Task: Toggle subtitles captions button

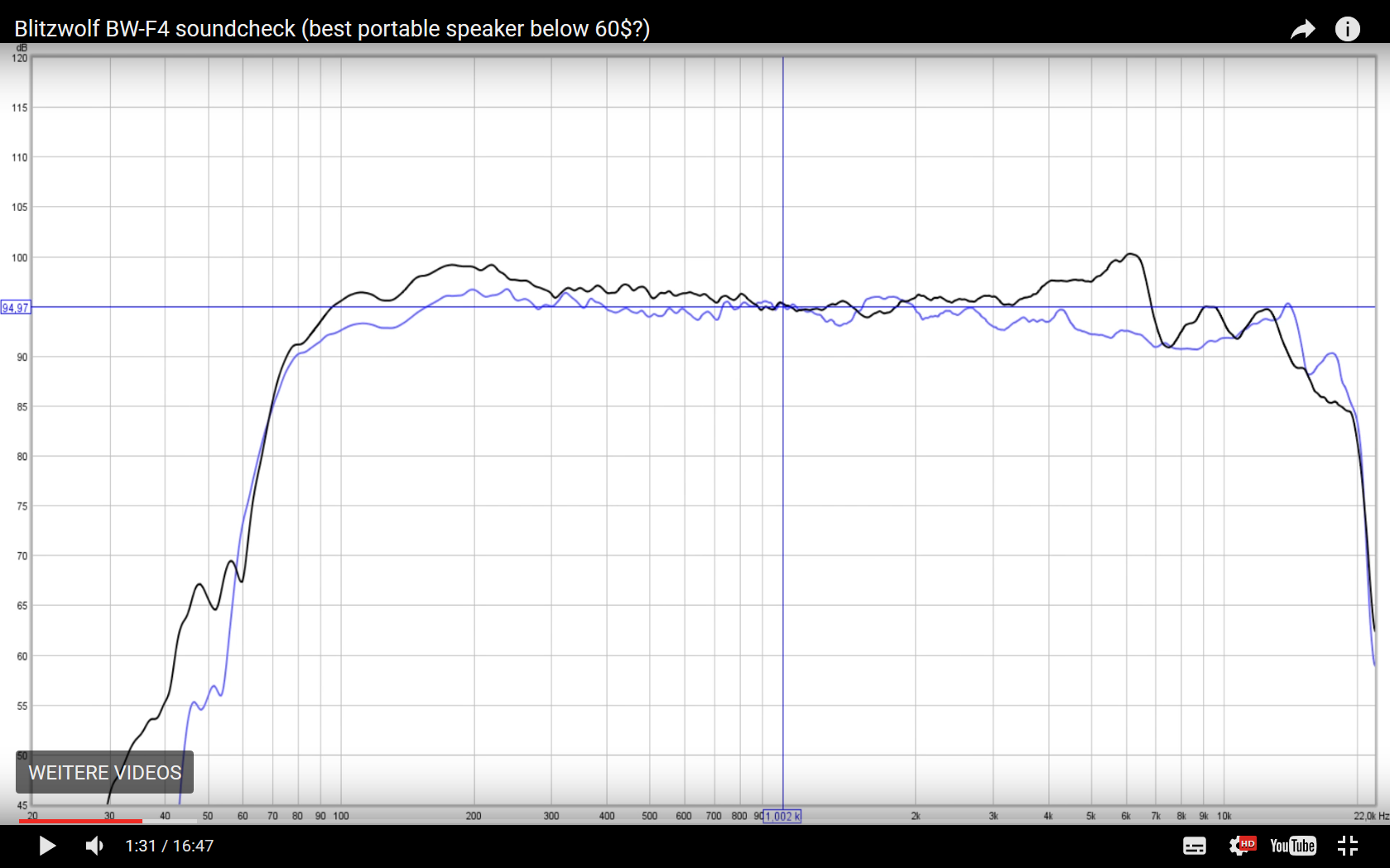Action: click(1194, 846)
